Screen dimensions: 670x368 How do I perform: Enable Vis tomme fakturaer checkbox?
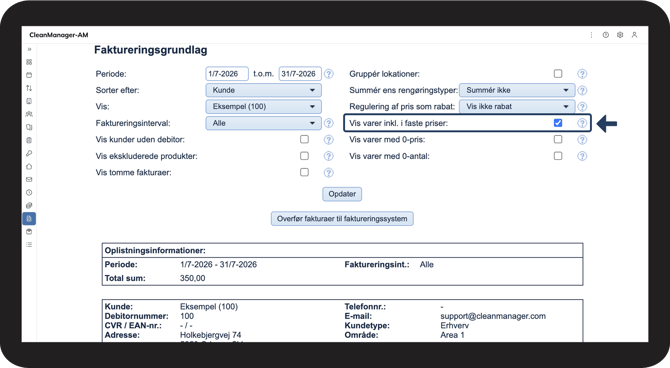click(304, 172)
